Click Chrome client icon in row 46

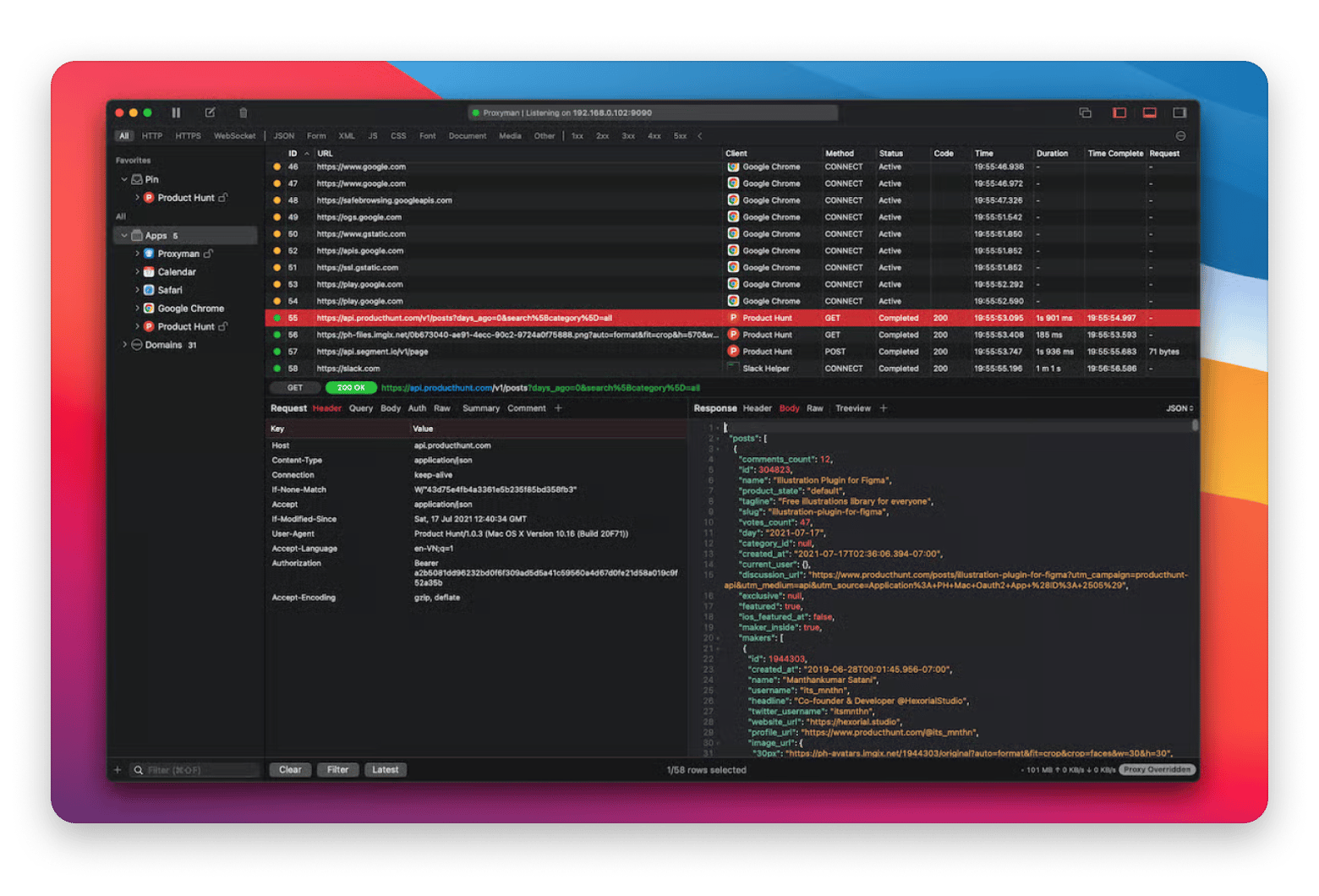click(x=733, y=167)
